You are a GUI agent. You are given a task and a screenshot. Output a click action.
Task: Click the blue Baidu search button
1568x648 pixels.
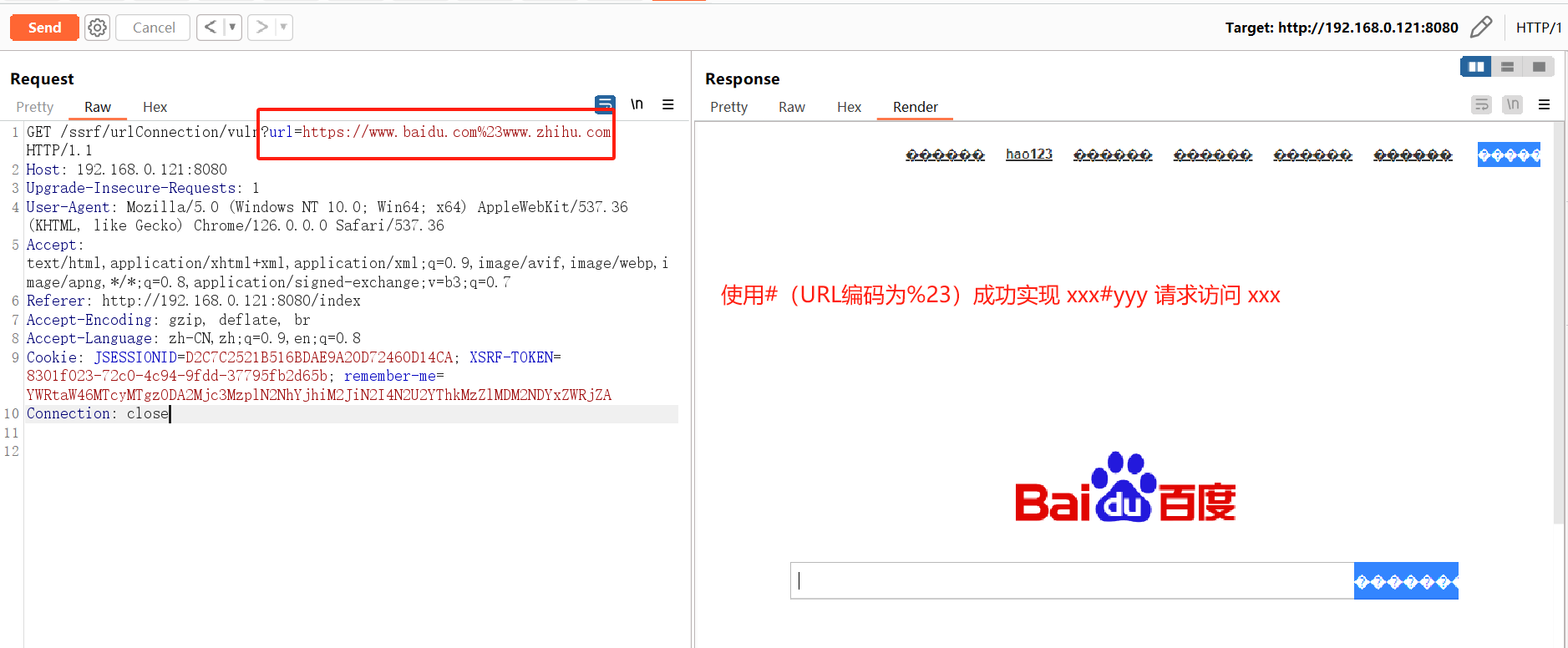pyautogui.click(x=1406, y=580)
